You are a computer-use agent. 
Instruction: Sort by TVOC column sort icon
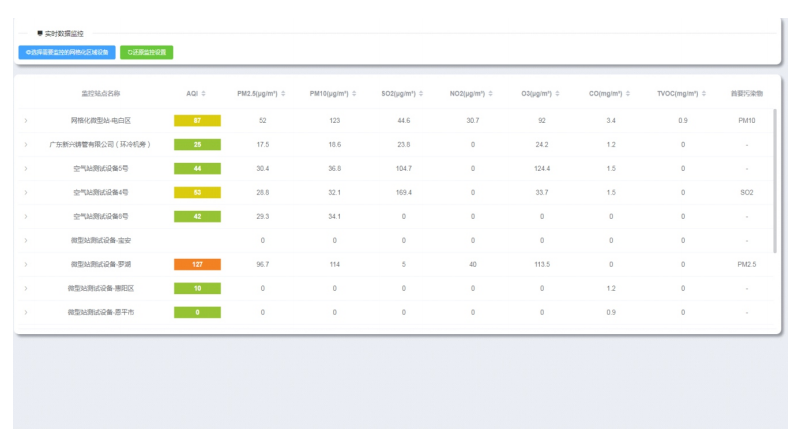pos(704,94)
